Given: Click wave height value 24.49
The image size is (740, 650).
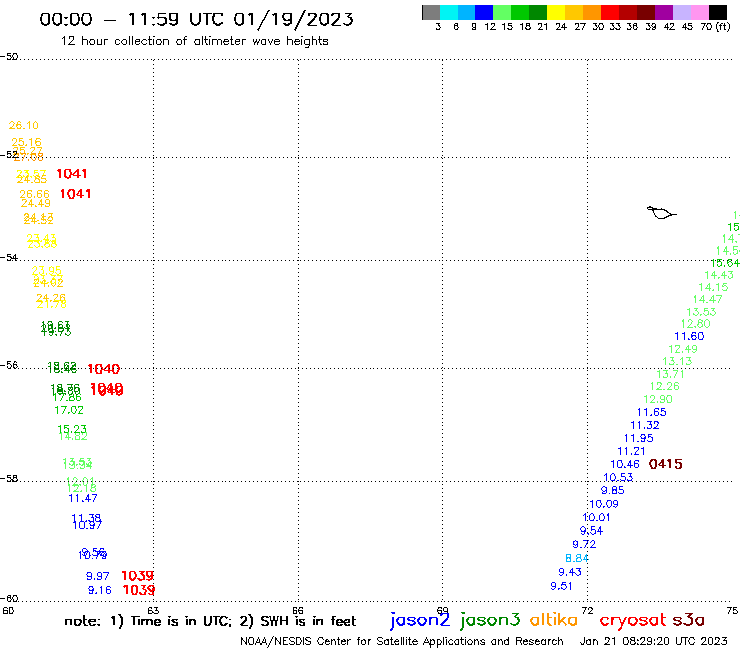Looking at the screenshot, I should coord(35,203).
